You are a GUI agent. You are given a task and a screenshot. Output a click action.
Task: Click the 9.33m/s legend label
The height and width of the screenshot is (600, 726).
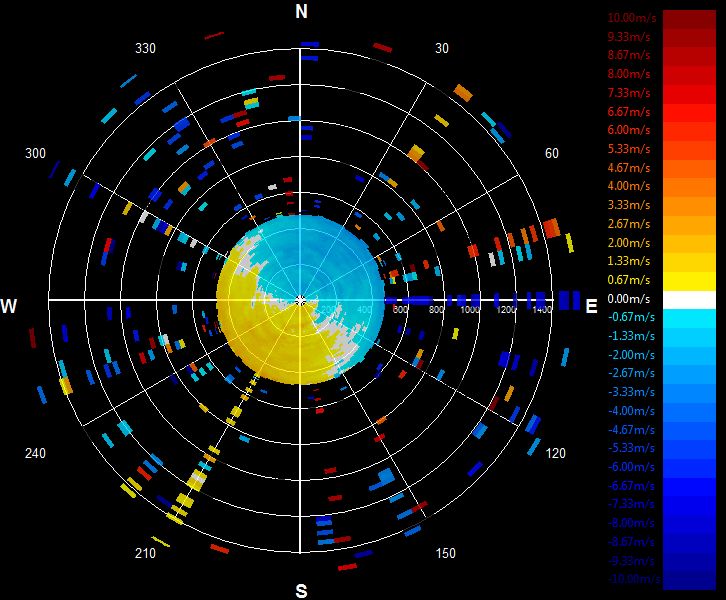(x=629, y=37)
